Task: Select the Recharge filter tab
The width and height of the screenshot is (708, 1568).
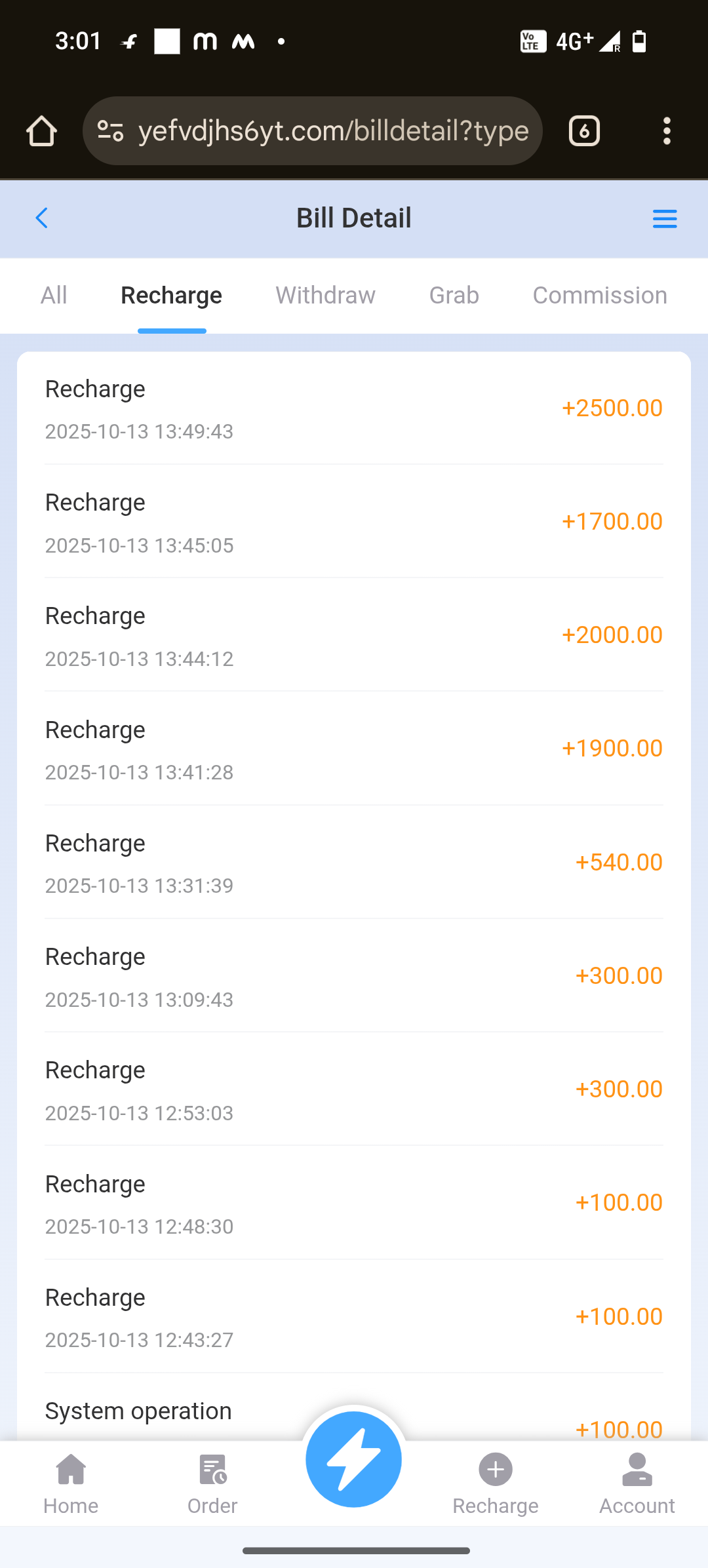Action: (x=171, y=296)
